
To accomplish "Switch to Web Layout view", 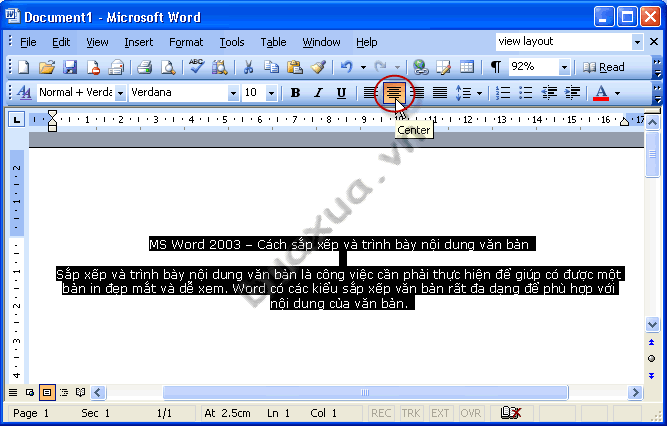I will [x=30, y=392].
